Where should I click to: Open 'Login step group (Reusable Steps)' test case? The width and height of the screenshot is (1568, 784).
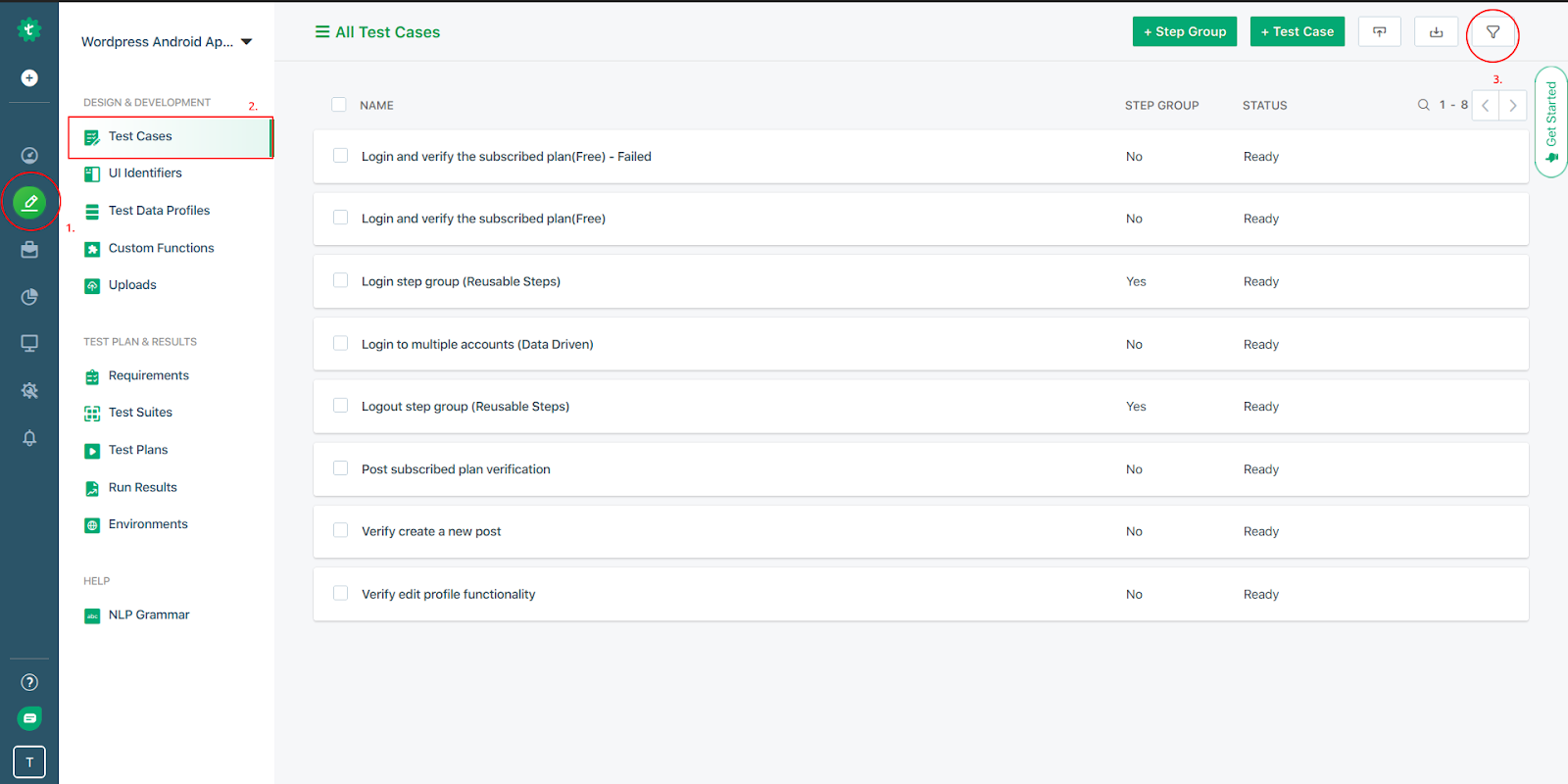click(x=461, y=281)
